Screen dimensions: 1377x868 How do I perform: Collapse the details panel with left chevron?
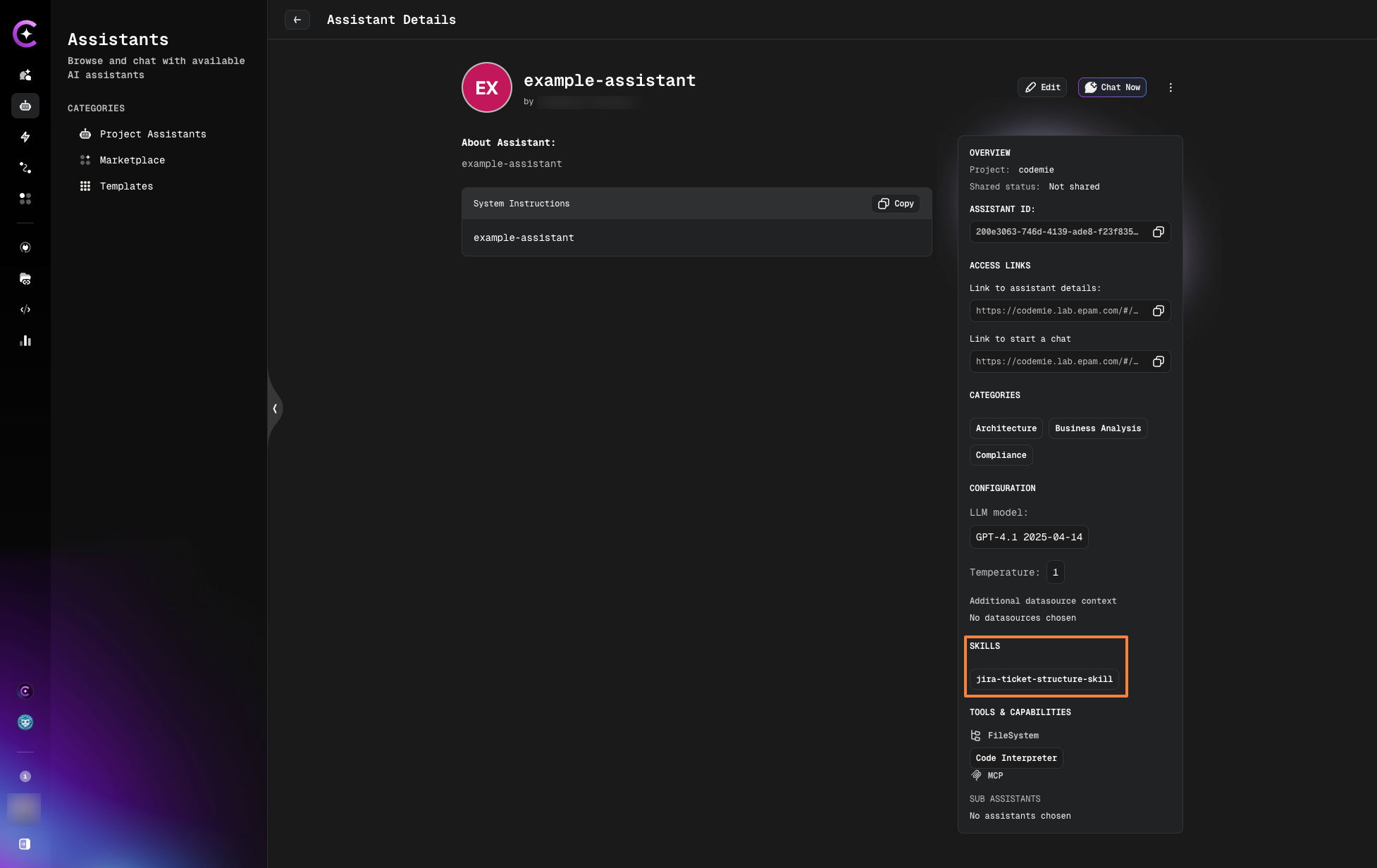tap(274, 409)
